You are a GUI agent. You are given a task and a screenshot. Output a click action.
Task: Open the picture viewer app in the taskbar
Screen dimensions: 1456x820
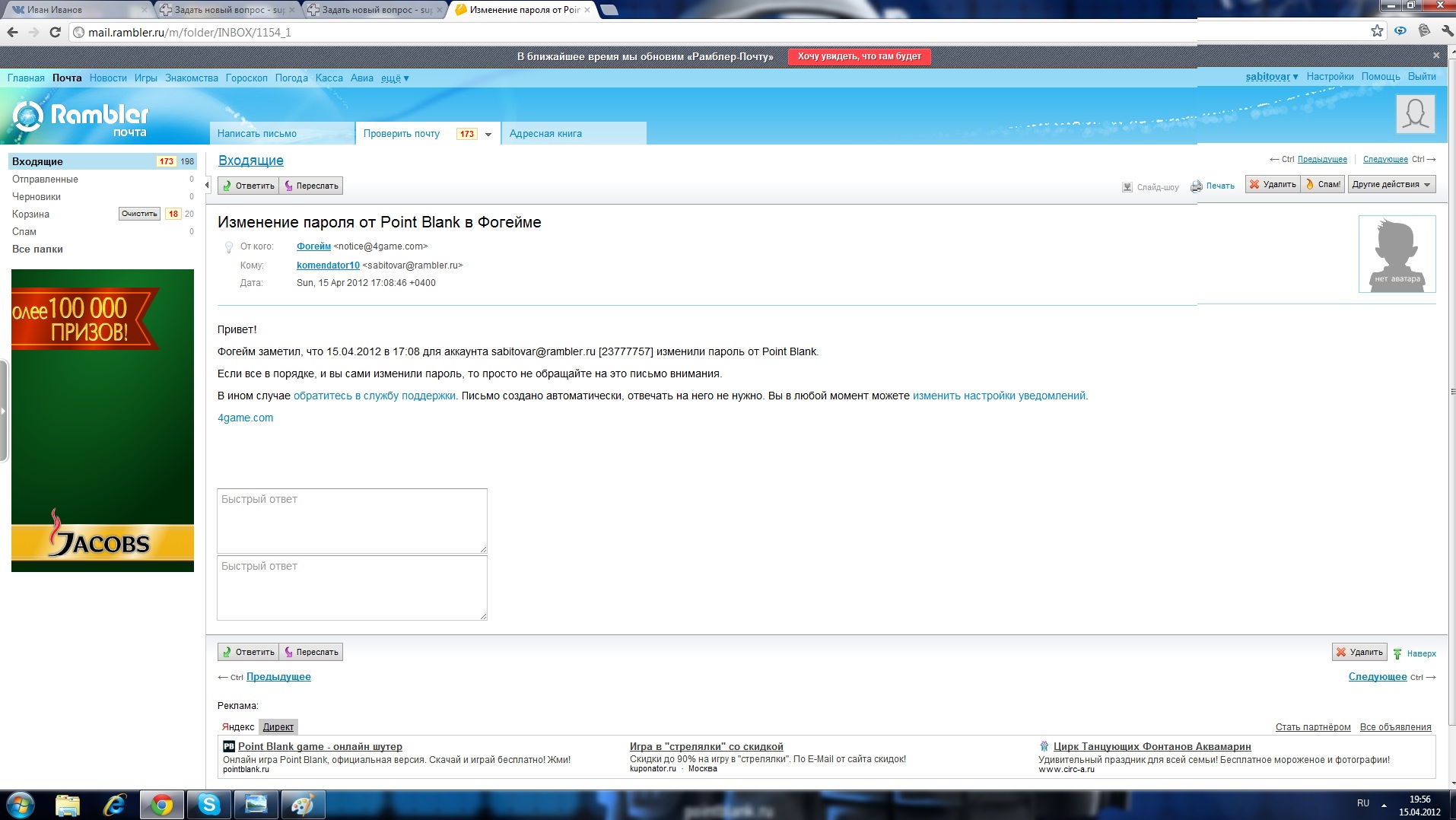click(x=256, y=805)
